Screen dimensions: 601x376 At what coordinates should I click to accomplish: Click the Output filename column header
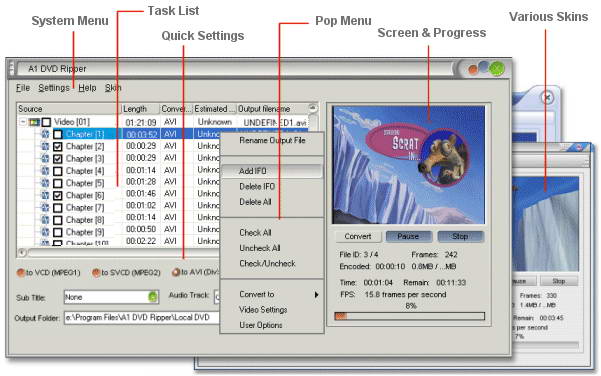point(272,109)
